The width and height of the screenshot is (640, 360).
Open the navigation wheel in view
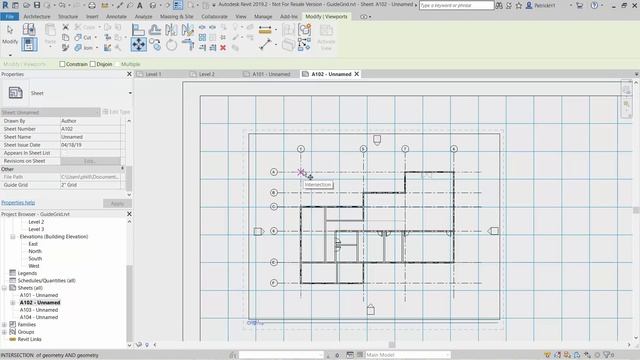626,90
